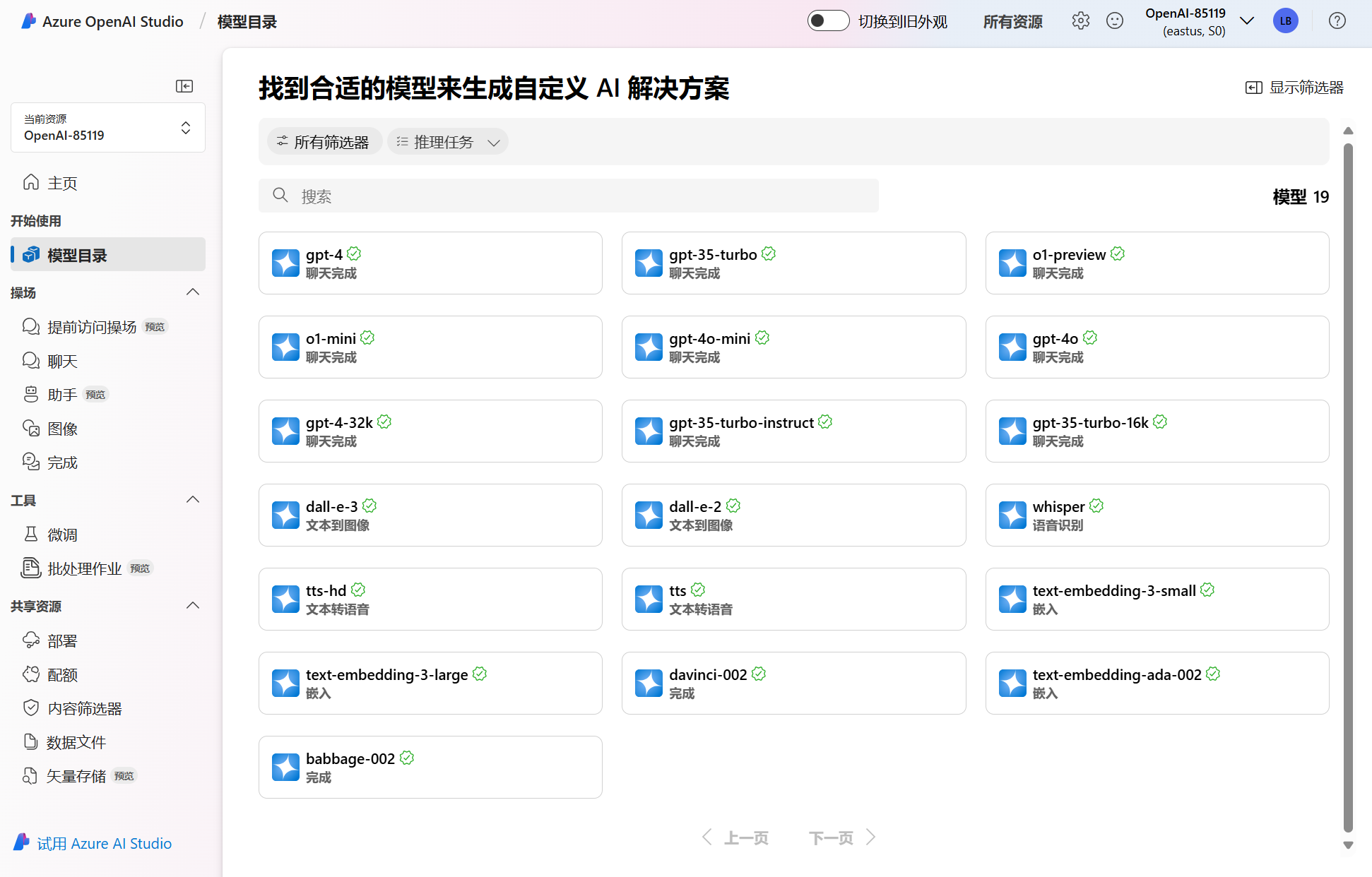Open the gpt-35-turbo-16k model card

click(x=1157, y=431)
